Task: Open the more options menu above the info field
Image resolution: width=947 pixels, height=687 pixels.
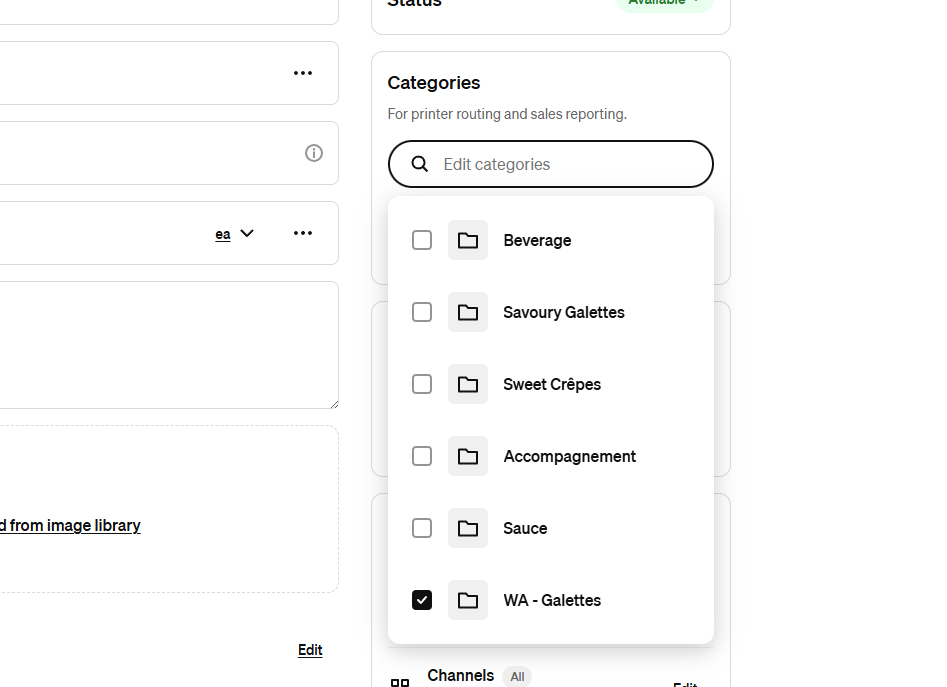Action: 303,73
